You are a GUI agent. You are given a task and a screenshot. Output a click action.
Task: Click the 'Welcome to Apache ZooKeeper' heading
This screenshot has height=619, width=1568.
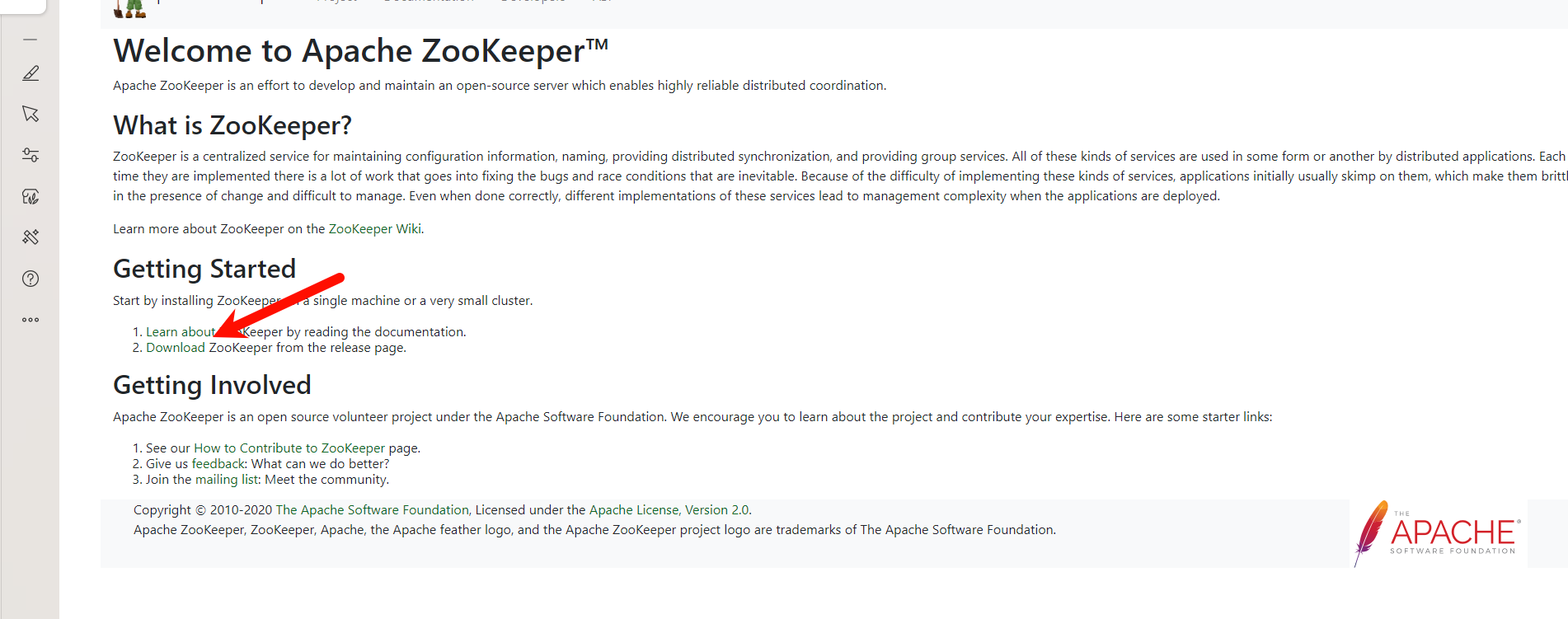click(360, 51)
